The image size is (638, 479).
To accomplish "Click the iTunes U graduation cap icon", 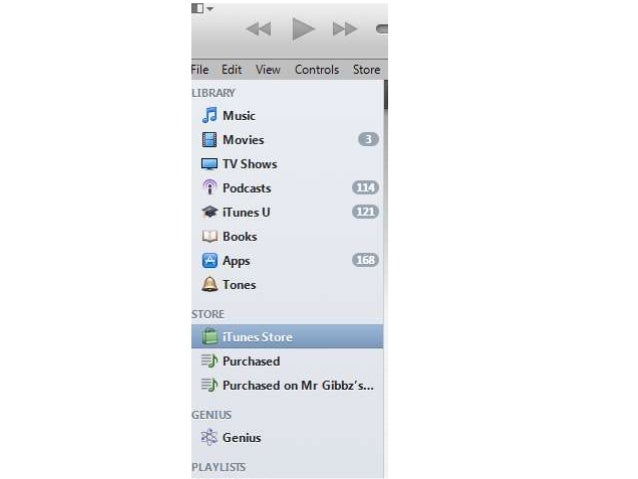I will click(210, 212).
